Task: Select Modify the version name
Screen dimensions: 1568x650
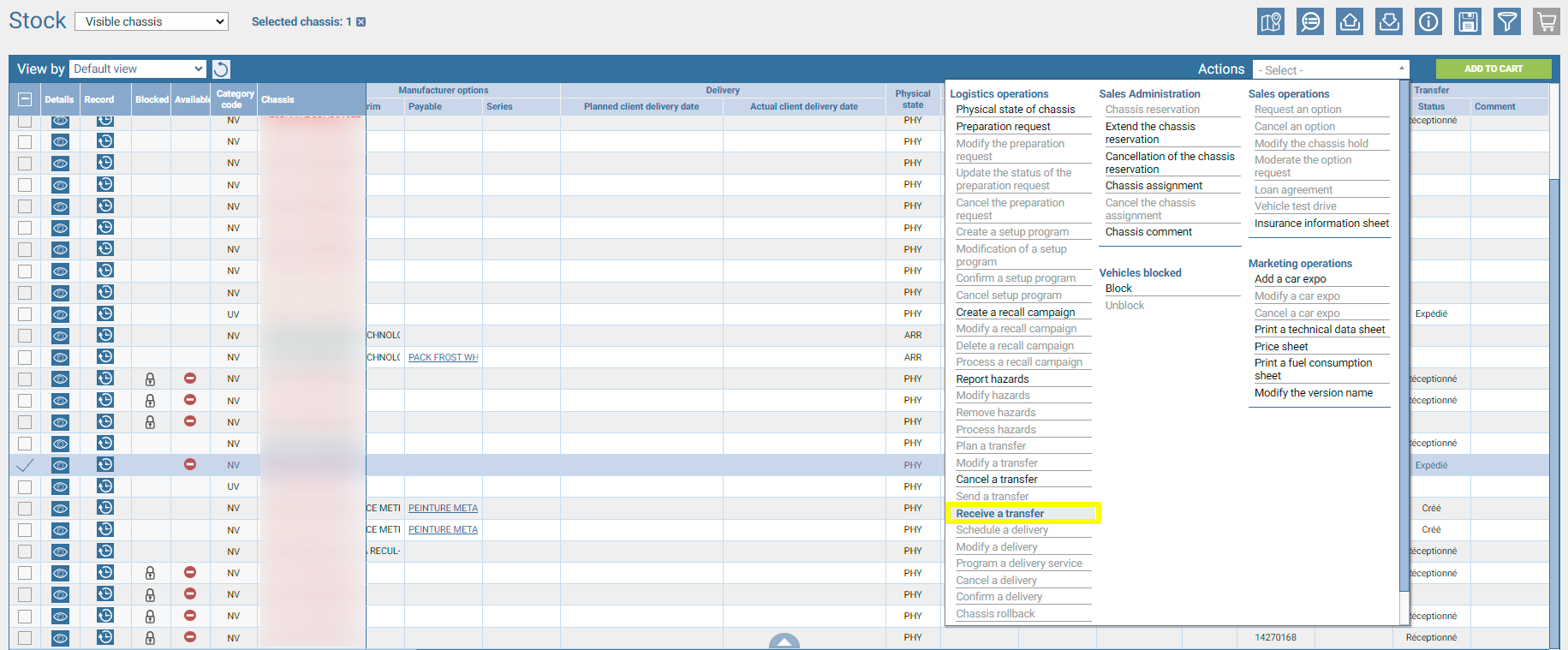Action: click(1314, 393)
